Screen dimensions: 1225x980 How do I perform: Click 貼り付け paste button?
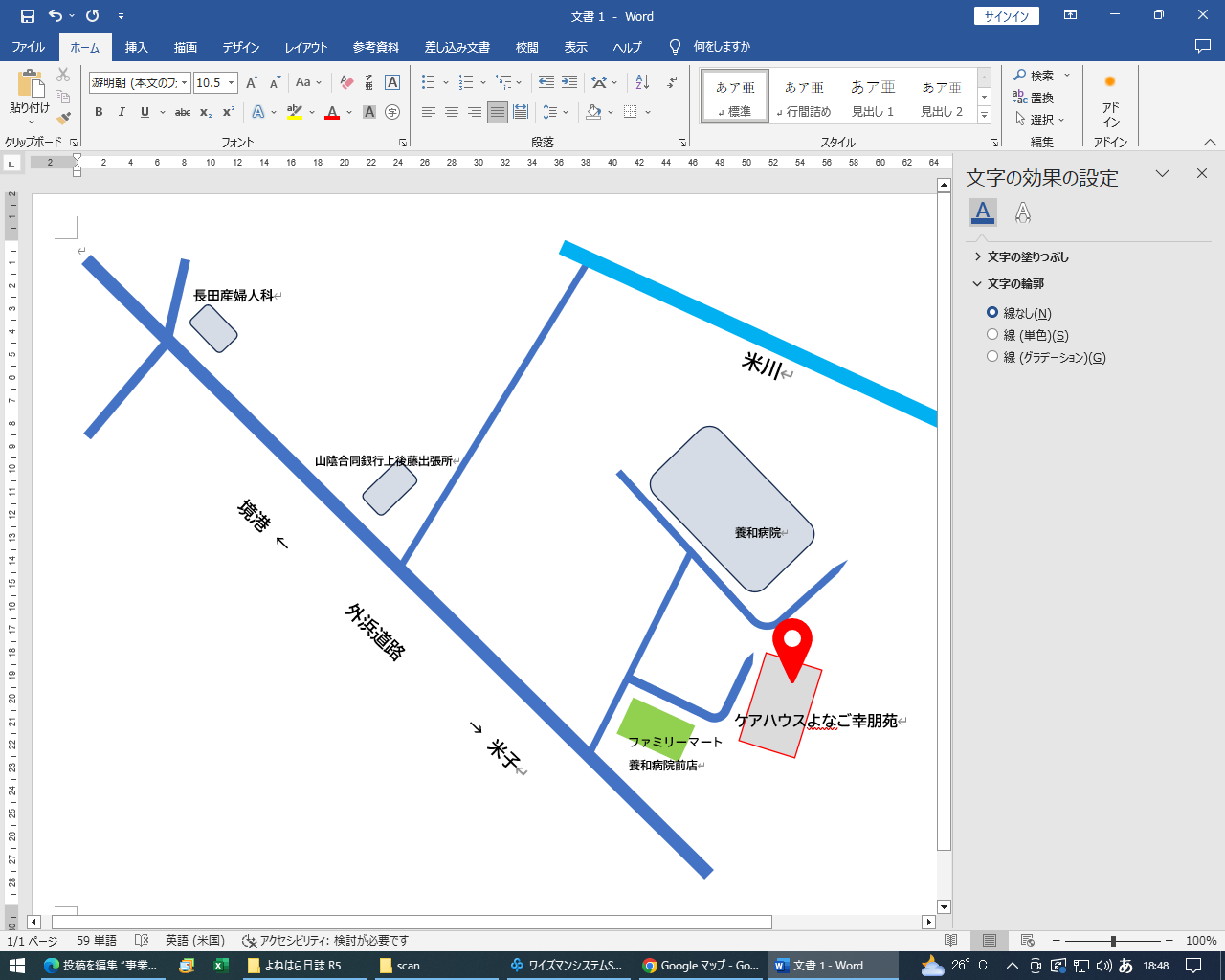[30, 95]
